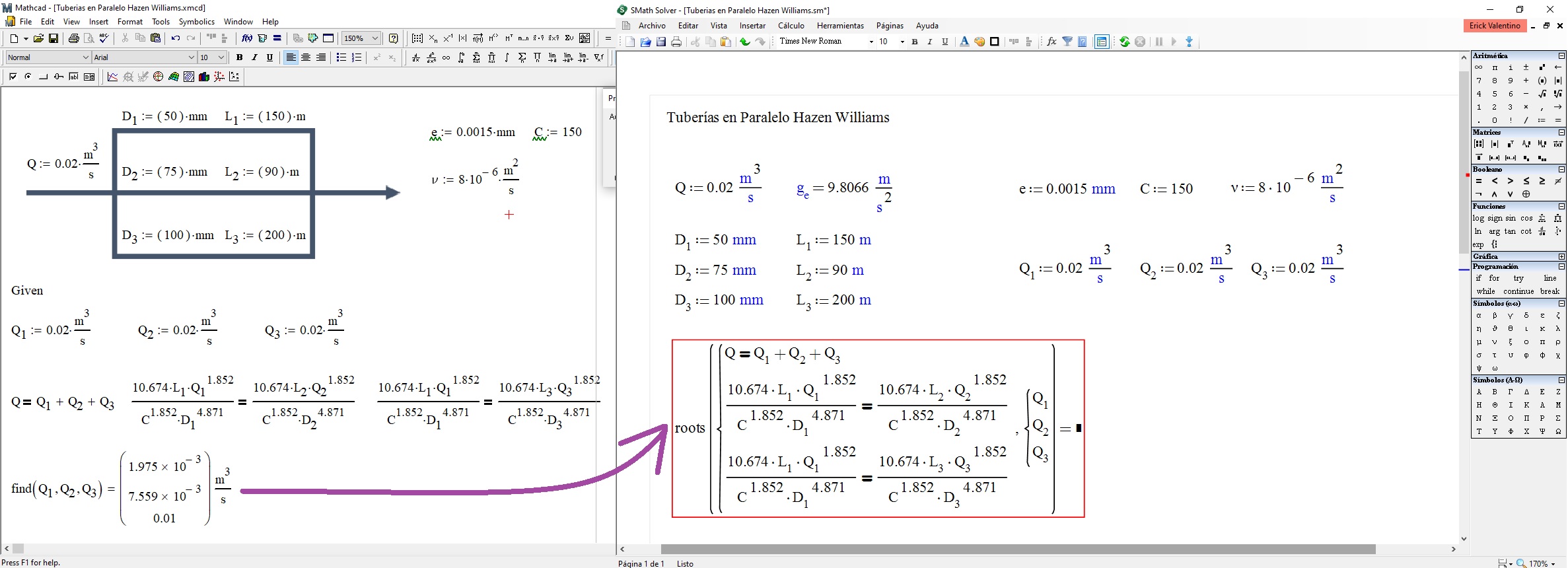Click the SMath fx insert function icon
This screenshot has width=1568, height=568.
tap(1051, 42)
